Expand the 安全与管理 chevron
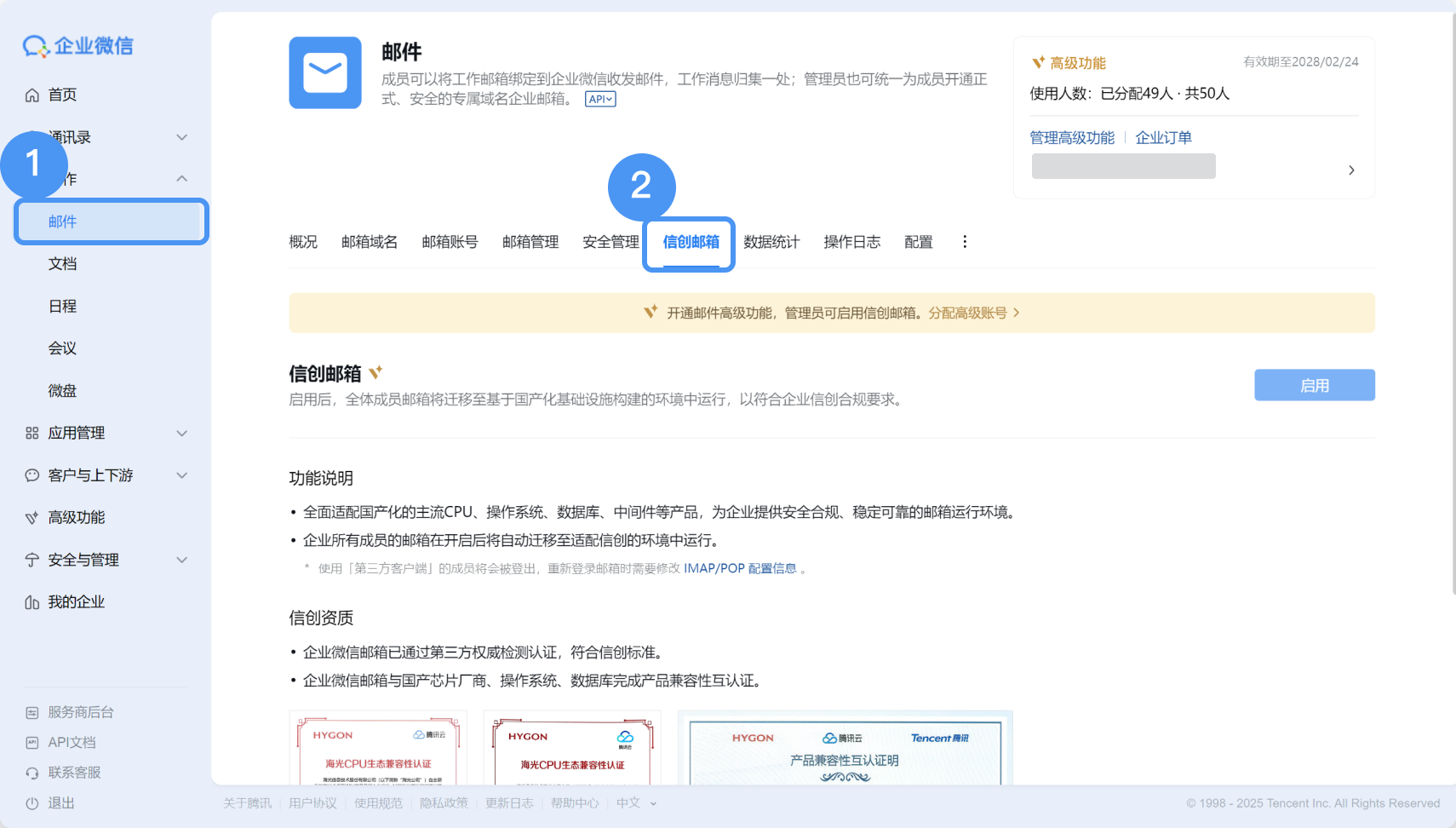Viewport: 1456px width, 828px height. pyautogui.click(x=181, y=560)
